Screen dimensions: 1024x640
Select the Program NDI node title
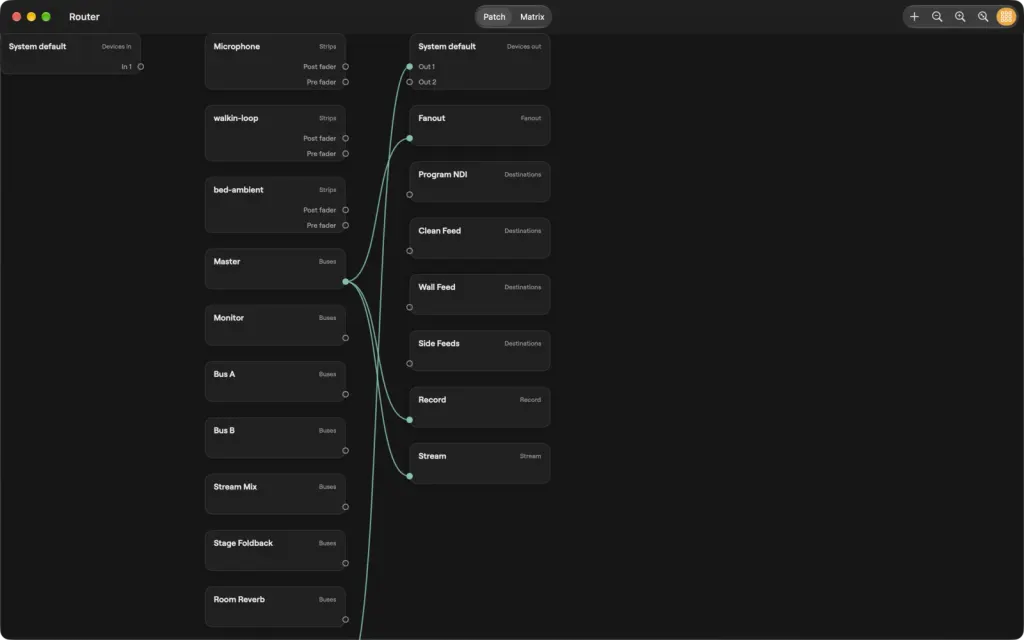pyautogui.click(x=443, y=174)
